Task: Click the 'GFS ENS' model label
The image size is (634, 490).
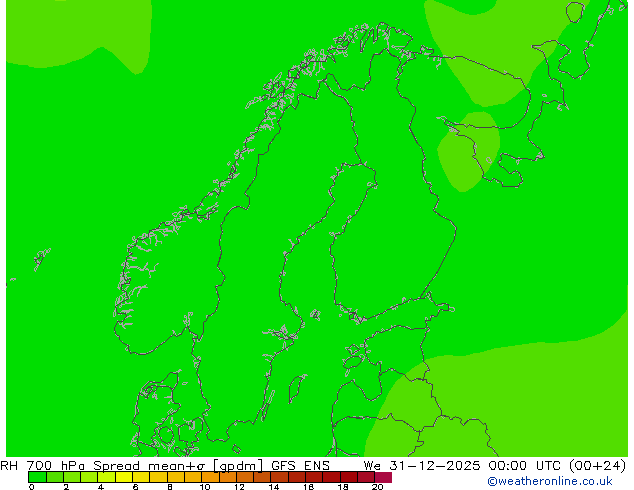Action: pyautogui.click(x=300, y=466)
